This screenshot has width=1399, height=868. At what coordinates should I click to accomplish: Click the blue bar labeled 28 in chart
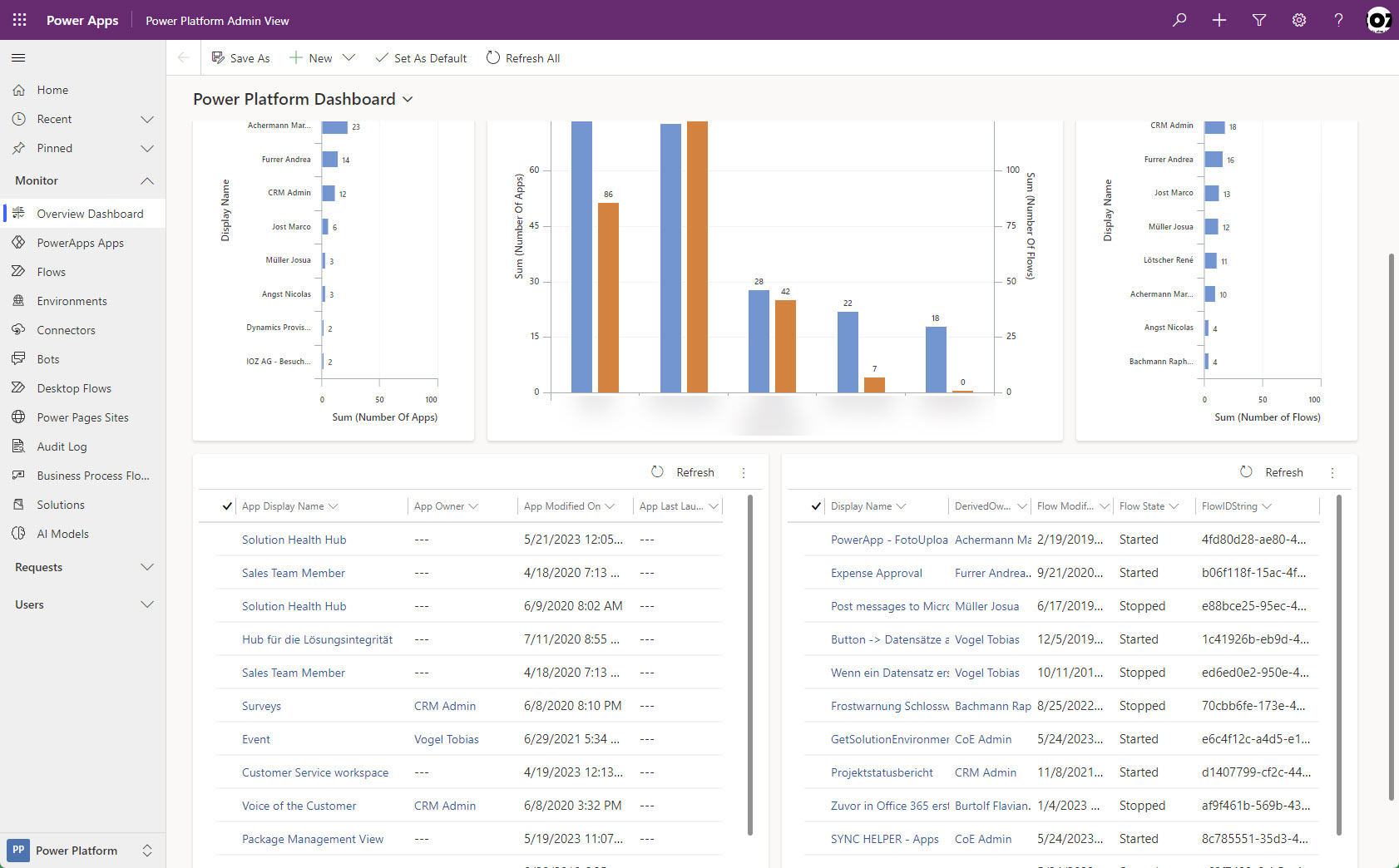tap(759, 341)
